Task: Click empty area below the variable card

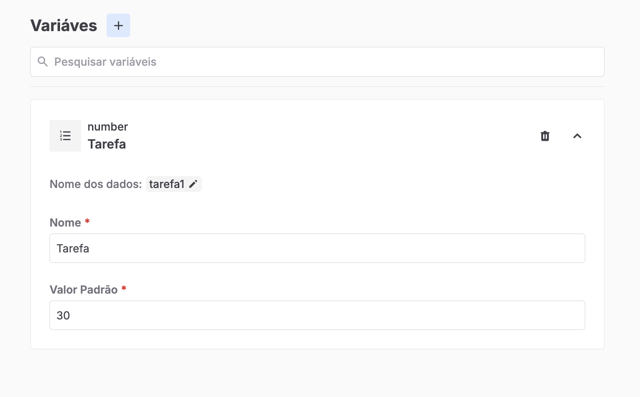Action: 317,373
